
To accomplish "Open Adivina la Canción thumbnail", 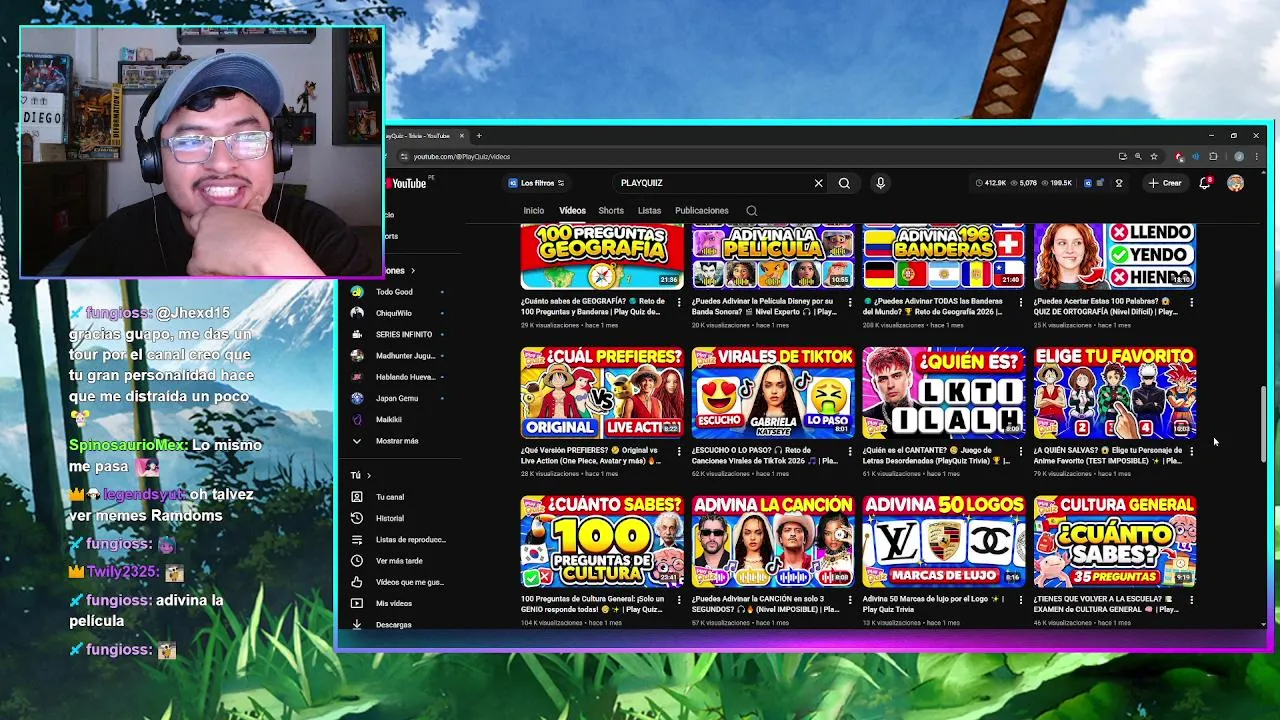I will click(773, 542).
